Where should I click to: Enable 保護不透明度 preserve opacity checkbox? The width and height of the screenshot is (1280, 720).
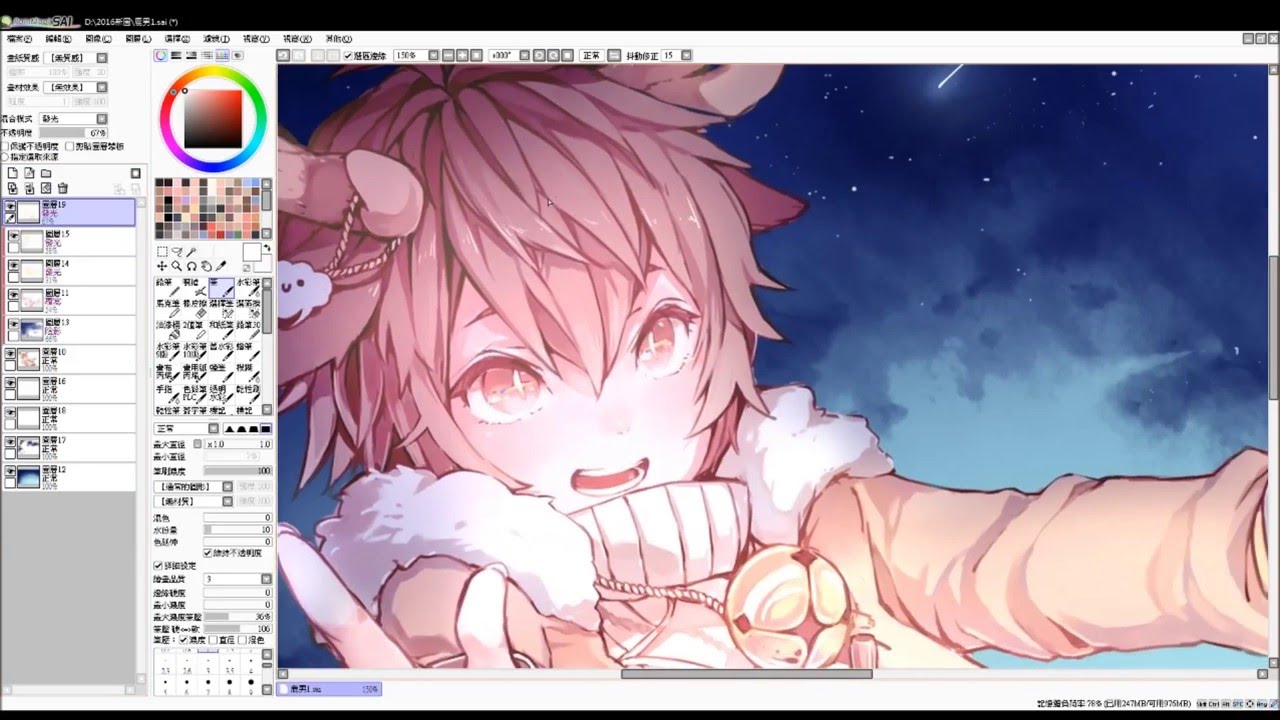(x=5, y=146)
